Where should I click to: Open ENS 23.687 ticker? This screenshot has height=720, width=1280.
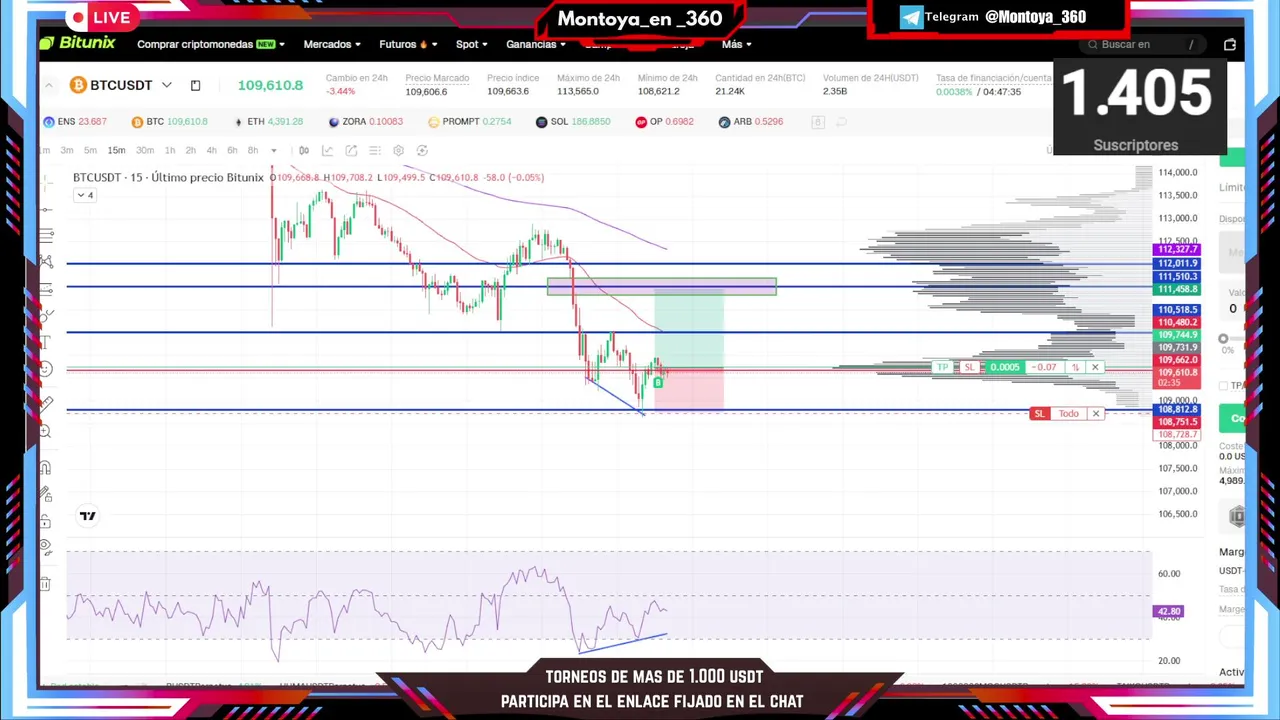coord(75,122)
